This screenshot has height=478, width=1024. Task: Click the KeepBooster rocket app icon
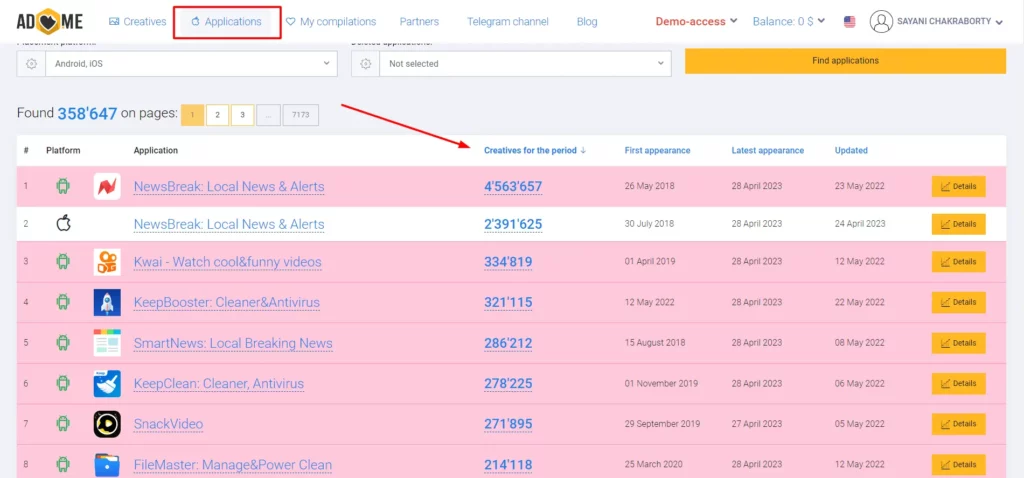[x=107, y=302]
